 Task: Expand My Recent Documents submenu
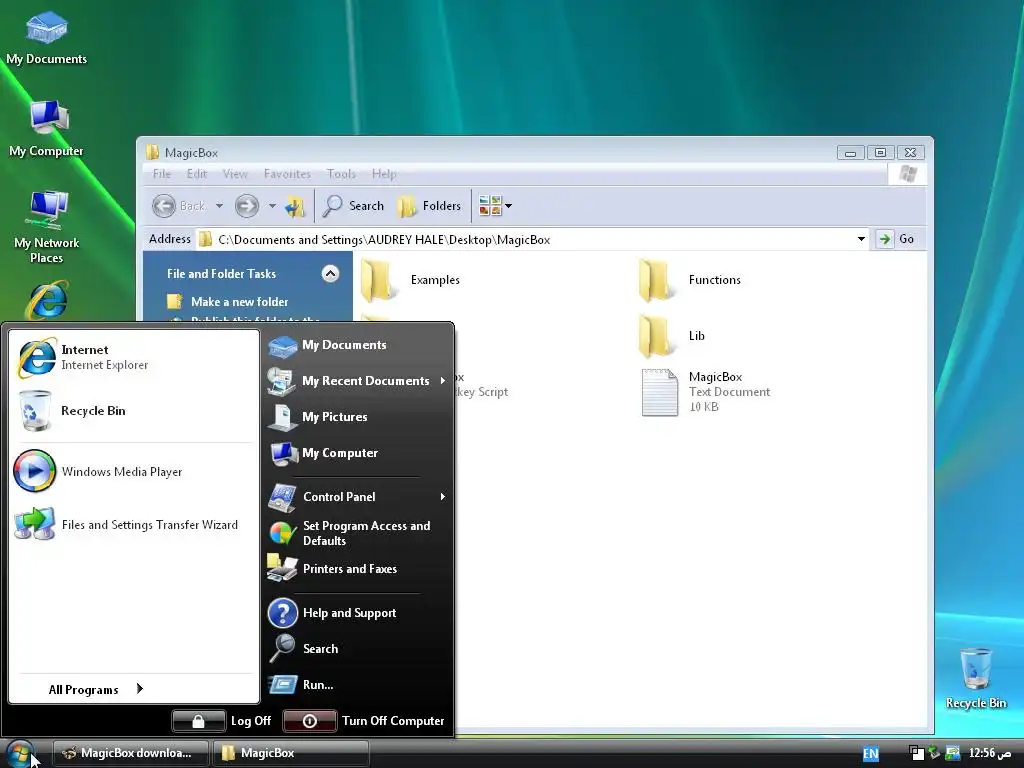356,381
